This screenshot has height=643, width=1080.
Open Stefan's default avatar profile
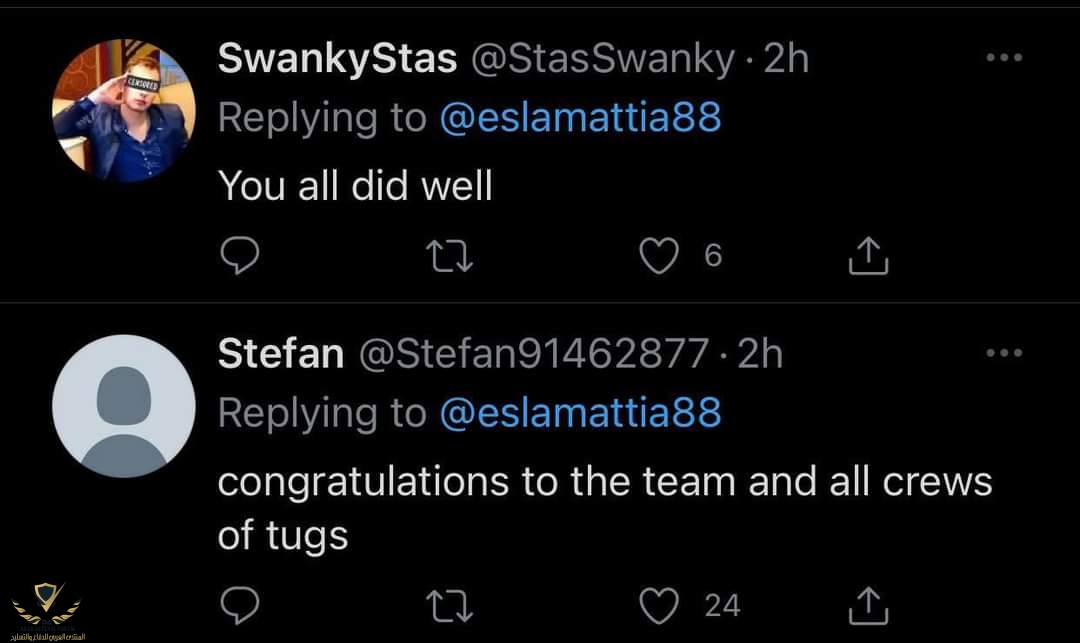[x=123, y=406]
